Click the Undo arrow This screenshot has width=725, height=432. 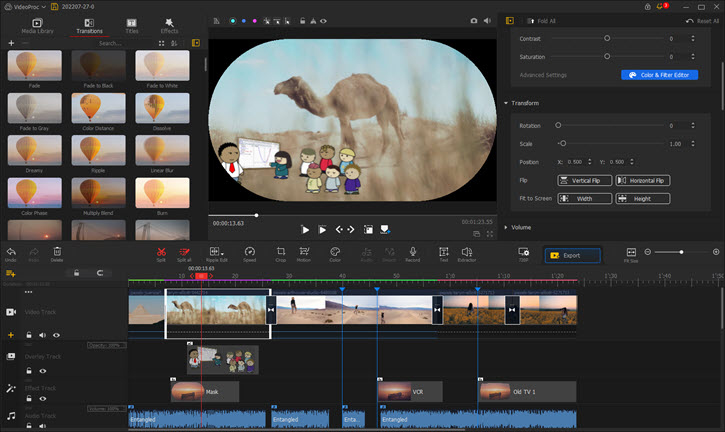click(10, 252)
